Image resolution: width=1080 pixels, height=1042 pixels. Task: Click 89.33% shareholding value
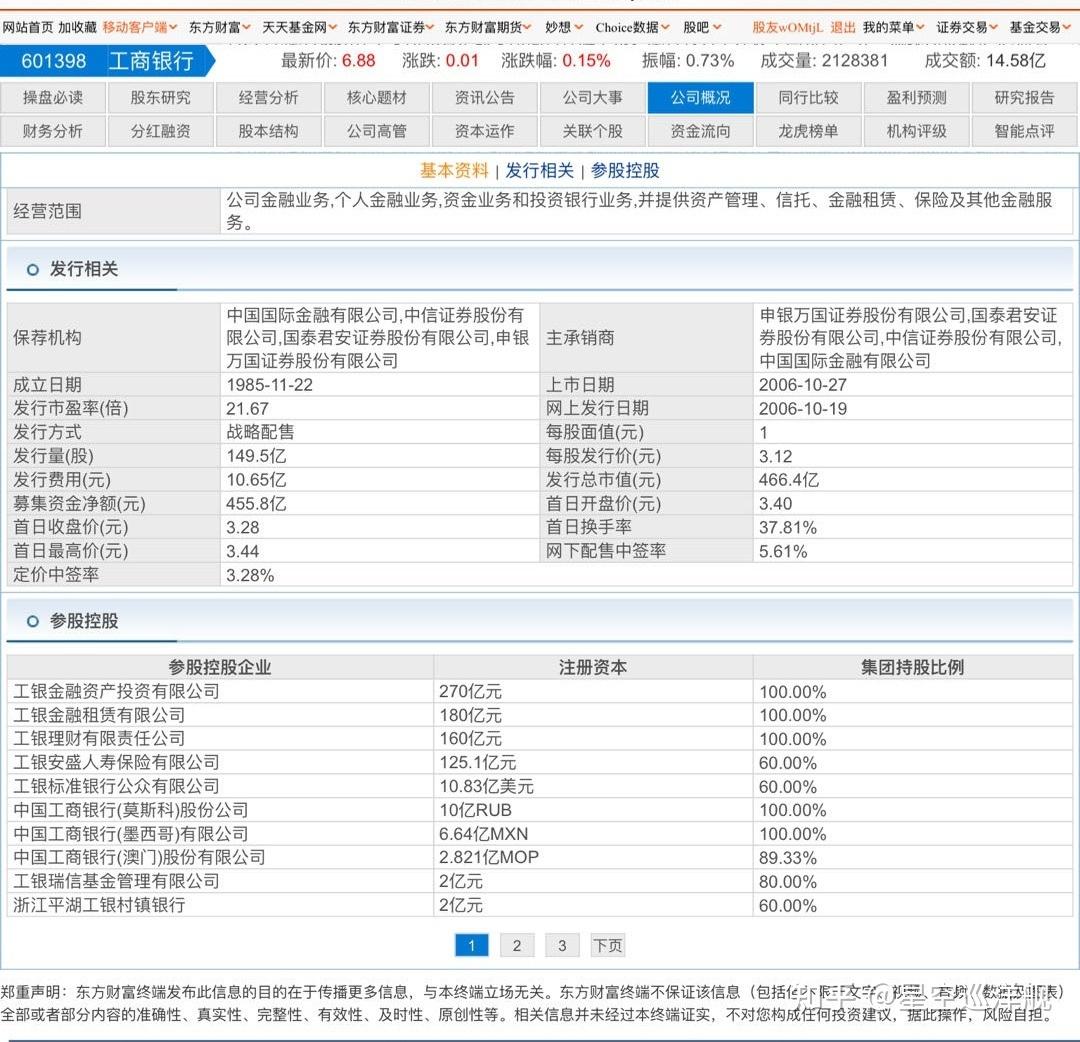pos(787,858)
